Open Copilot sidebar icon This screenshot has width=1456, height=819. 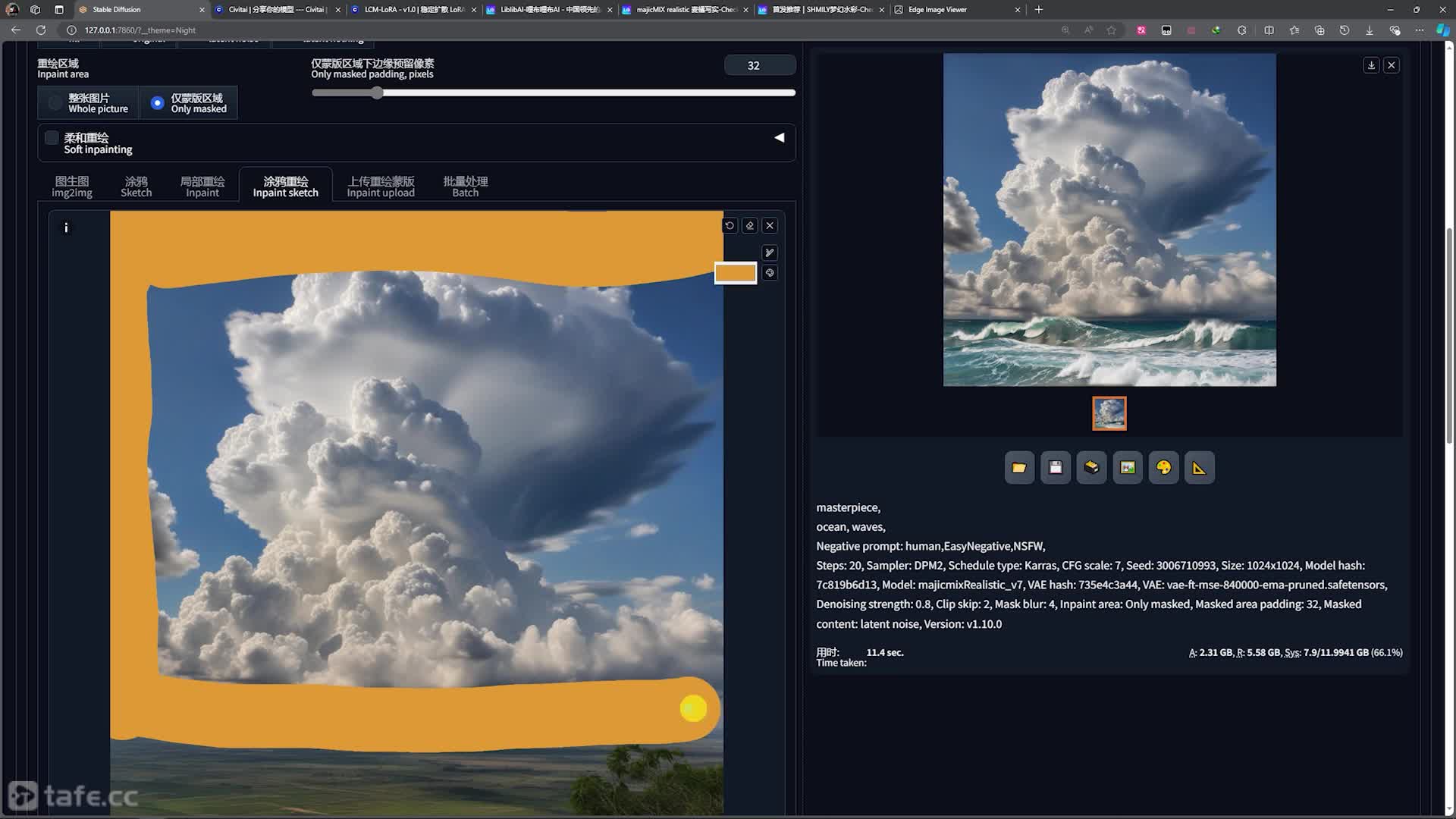pos(1443,30)
